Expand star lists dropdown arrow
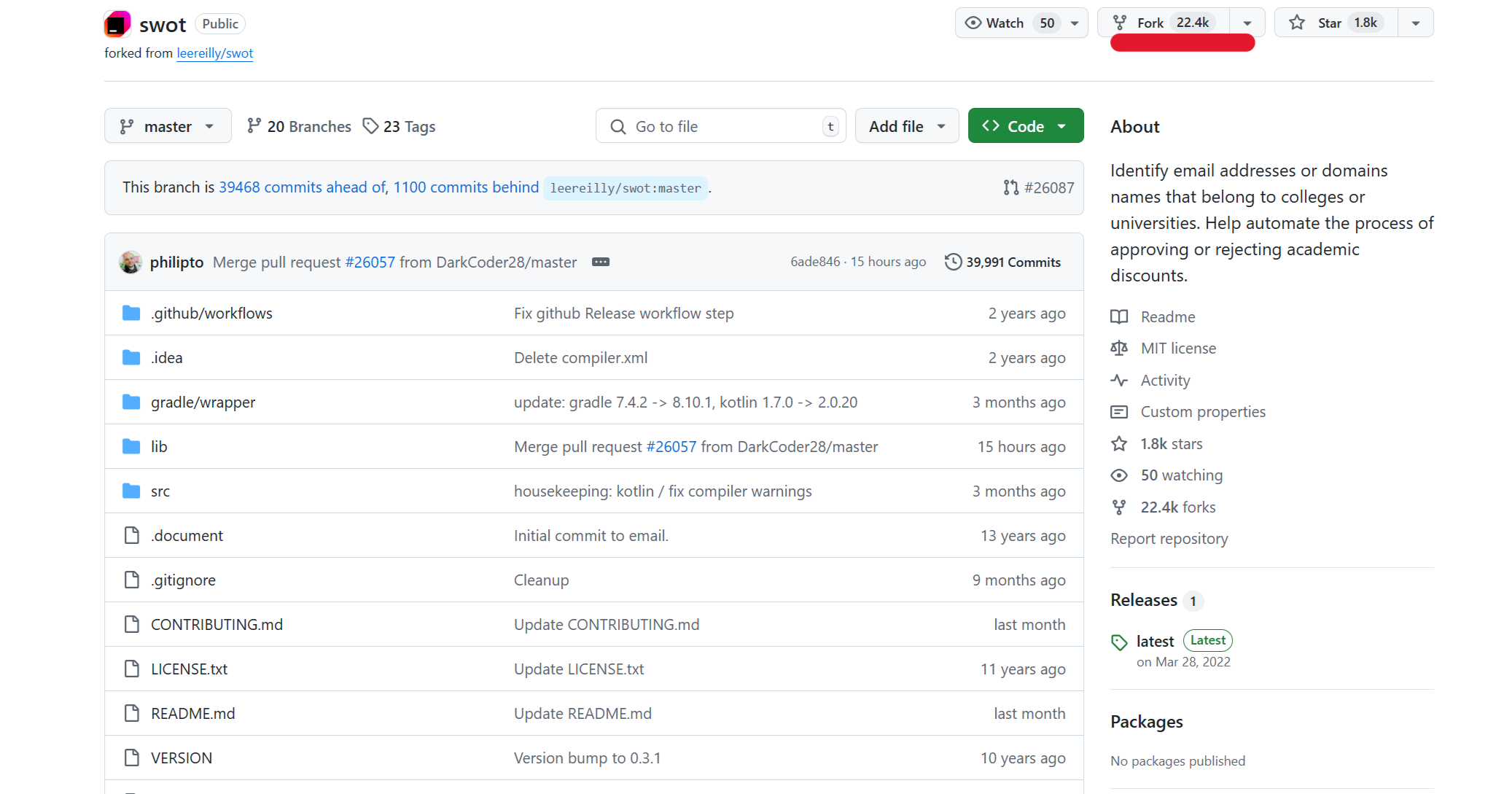This screenshot has width=1512, height=794. 1415,23
